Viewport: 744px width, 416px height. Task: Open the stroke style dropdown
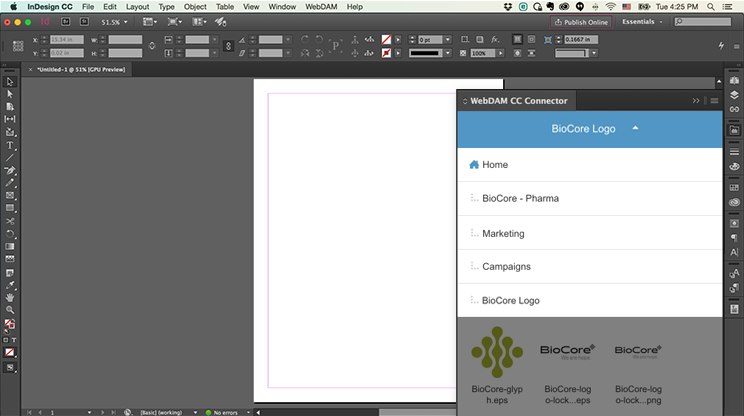pyautogui.click(x=448, y=53)
